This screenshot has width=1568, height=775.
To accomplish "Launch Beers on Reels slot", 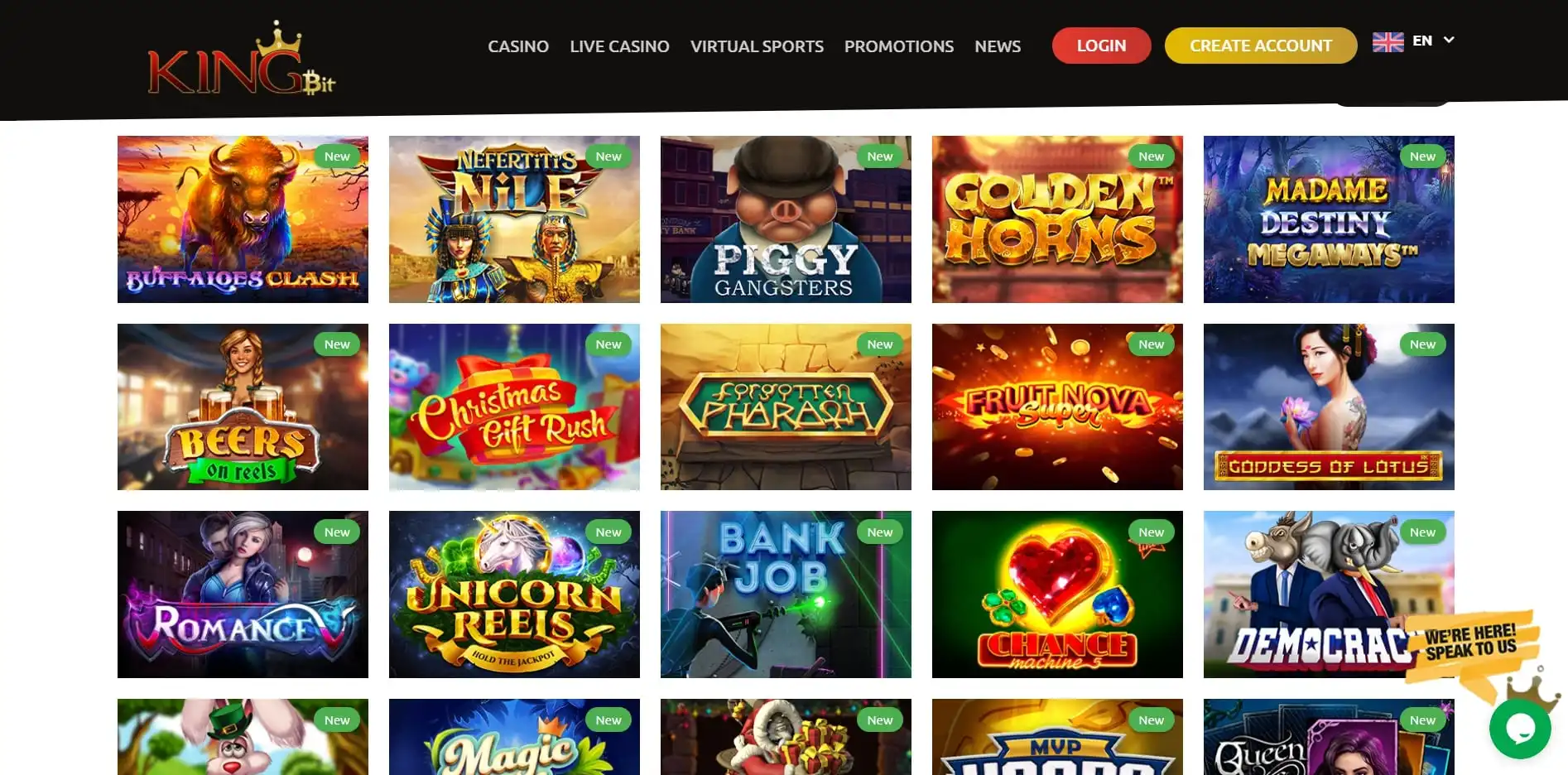I will (x=243, y=407).
